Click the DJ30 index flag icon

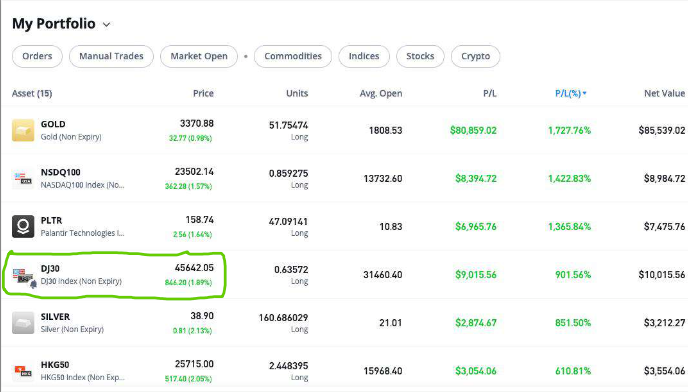click(x=22, y=276)
